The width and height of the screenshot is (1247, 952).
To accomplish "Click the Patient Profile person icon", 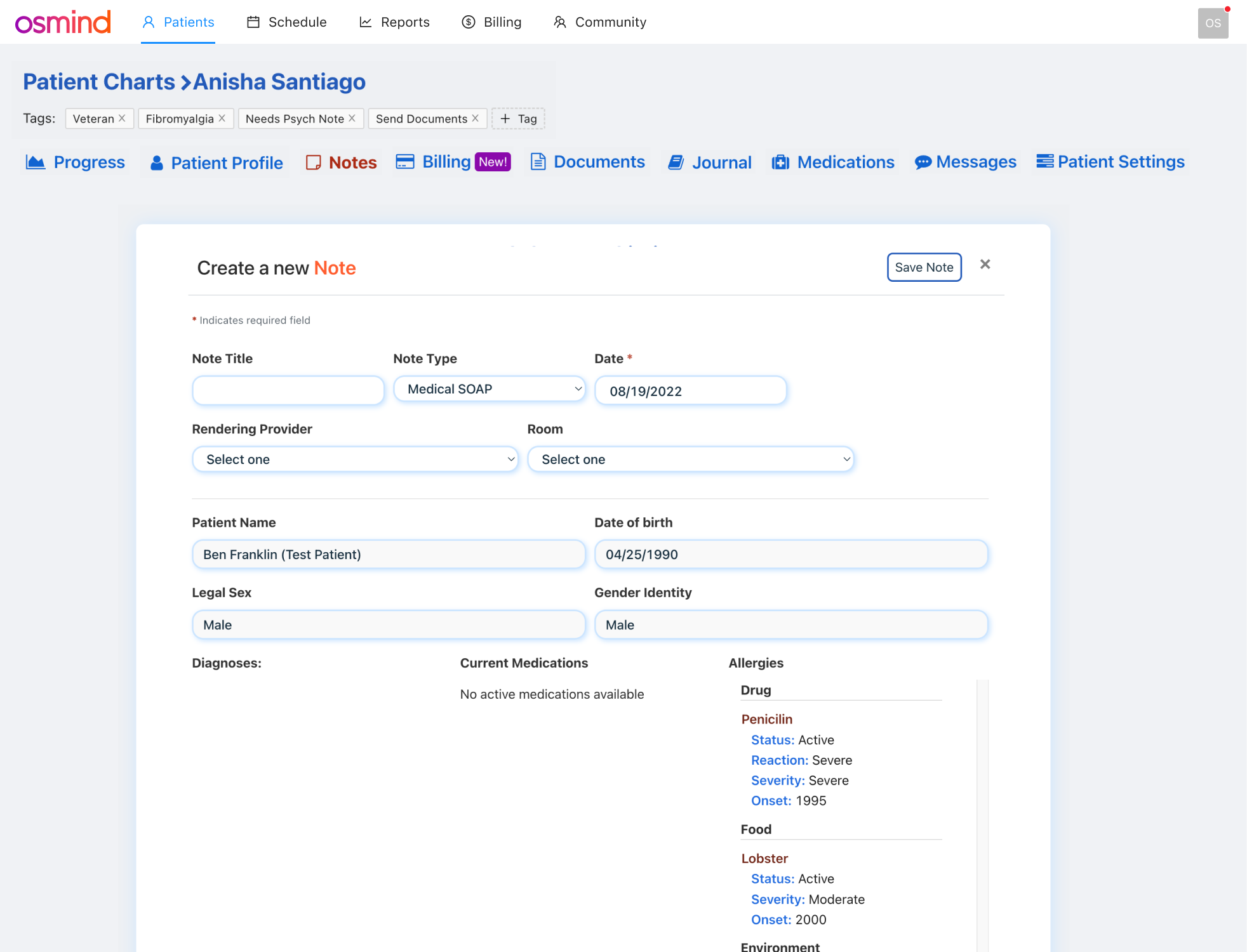I will click(x=157, y=163).
